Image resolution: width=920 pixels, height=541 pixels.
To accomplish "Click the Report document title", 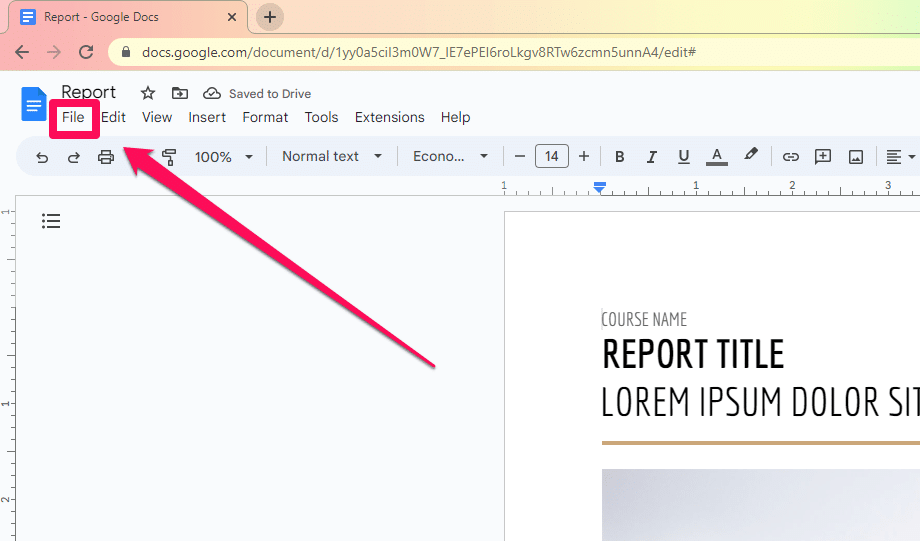I will pos(89,92).
